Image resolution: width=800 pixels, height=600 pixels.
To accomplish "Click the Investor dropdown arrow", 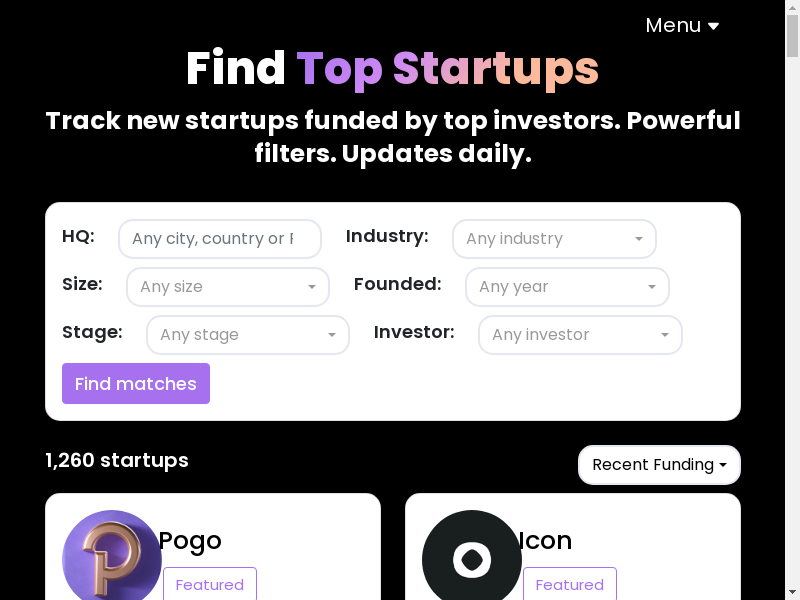I will click(665, 335).
